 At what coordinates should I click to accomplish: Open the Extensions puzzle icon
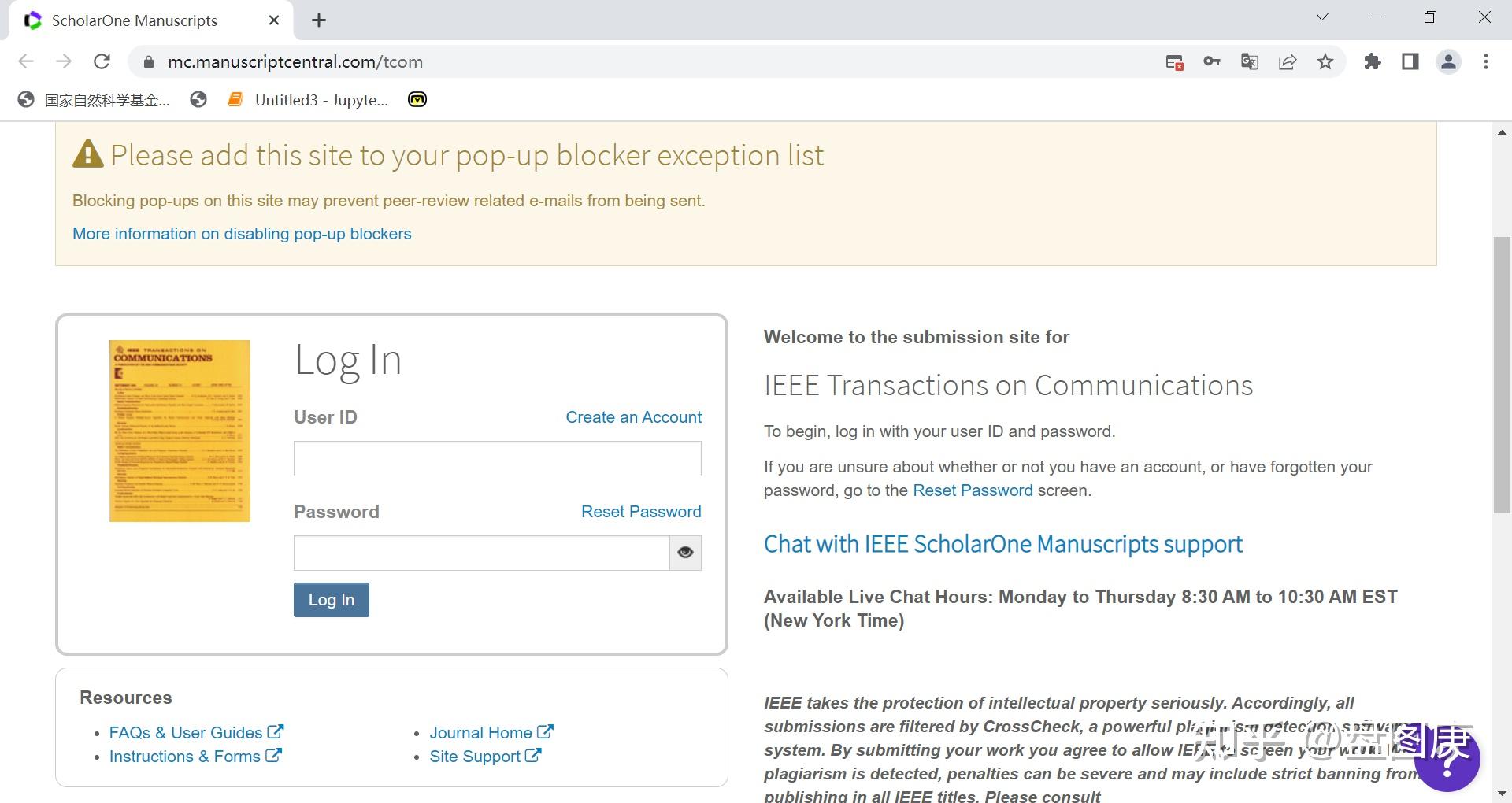(1373, 61)
